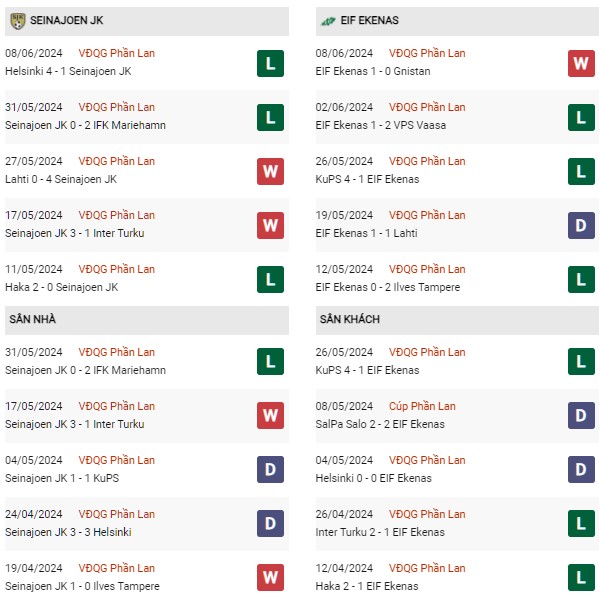This screenshot has height=598, width=599.
Task: Click the W badge for Lahti 0-4 Seinajoen JK
Action: click(x=270, y=172)
